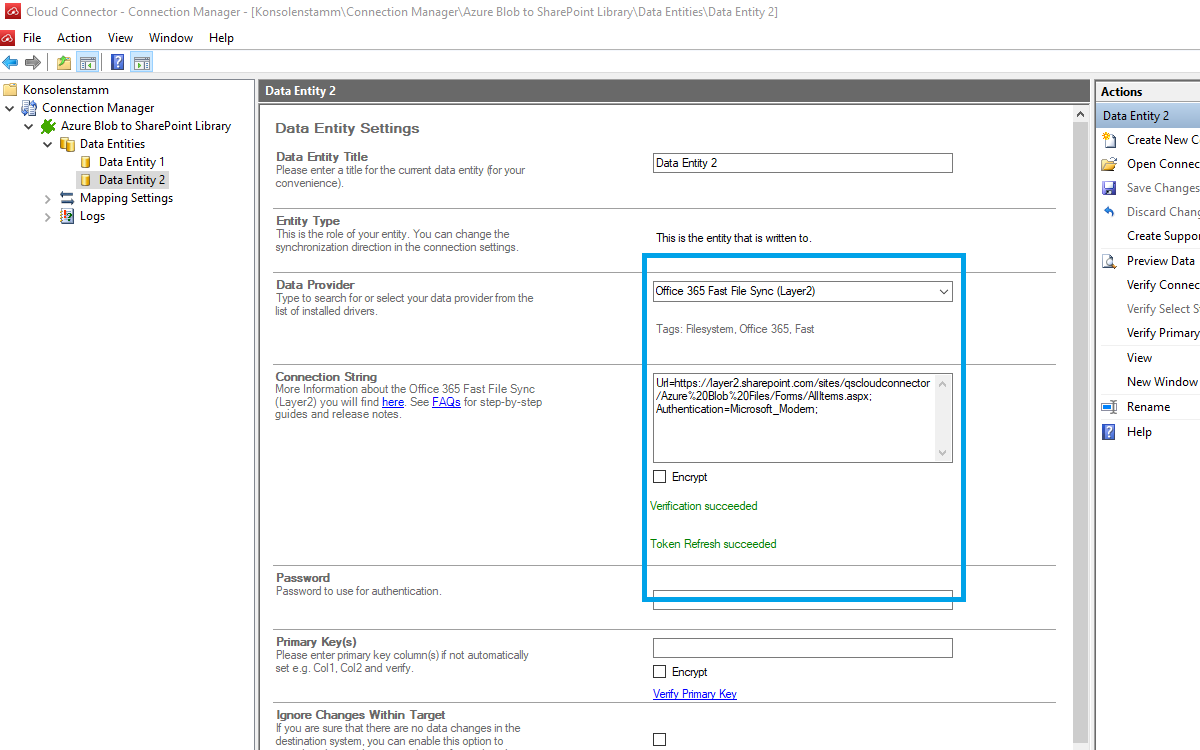Screen dimensions: 1200x750
Task: Click the Verify Primary Key link
Action: click(x=694, y=694)
